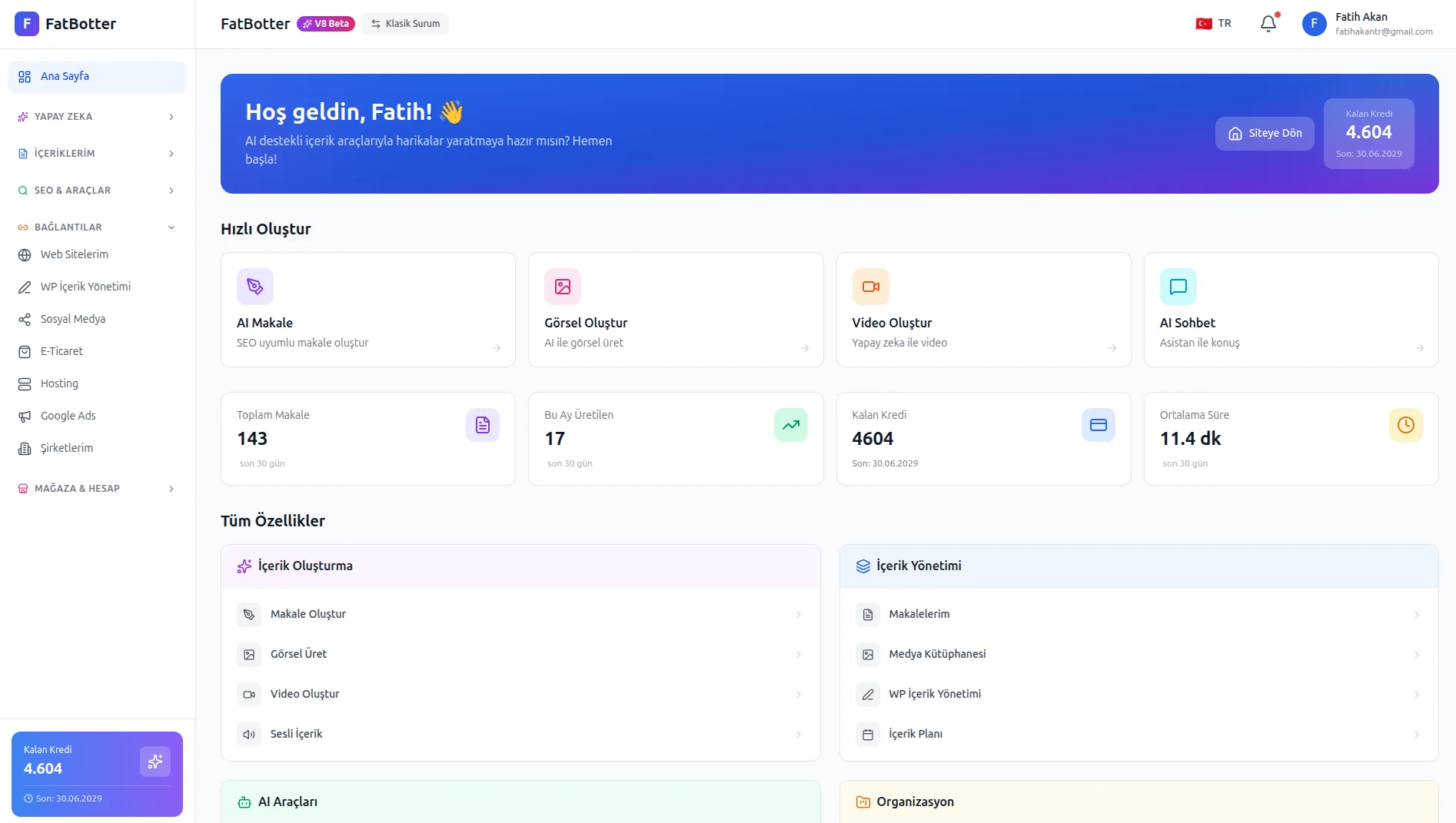1456x823 pixels.
Task: Expand the MAĞAZA & HESAP section
Action: point(97,489)
